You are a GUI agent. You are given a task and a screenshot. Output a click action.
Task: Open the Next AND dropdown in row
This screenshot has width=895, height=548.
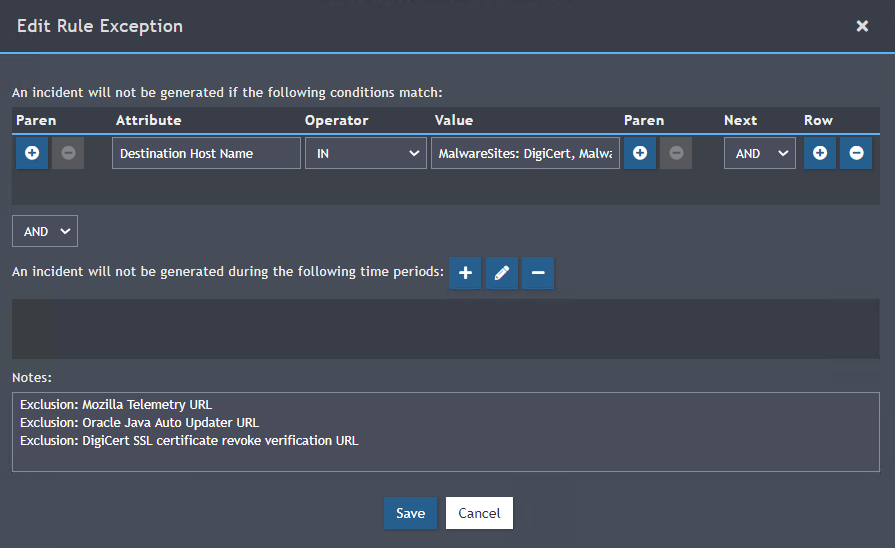coord(760,153)
